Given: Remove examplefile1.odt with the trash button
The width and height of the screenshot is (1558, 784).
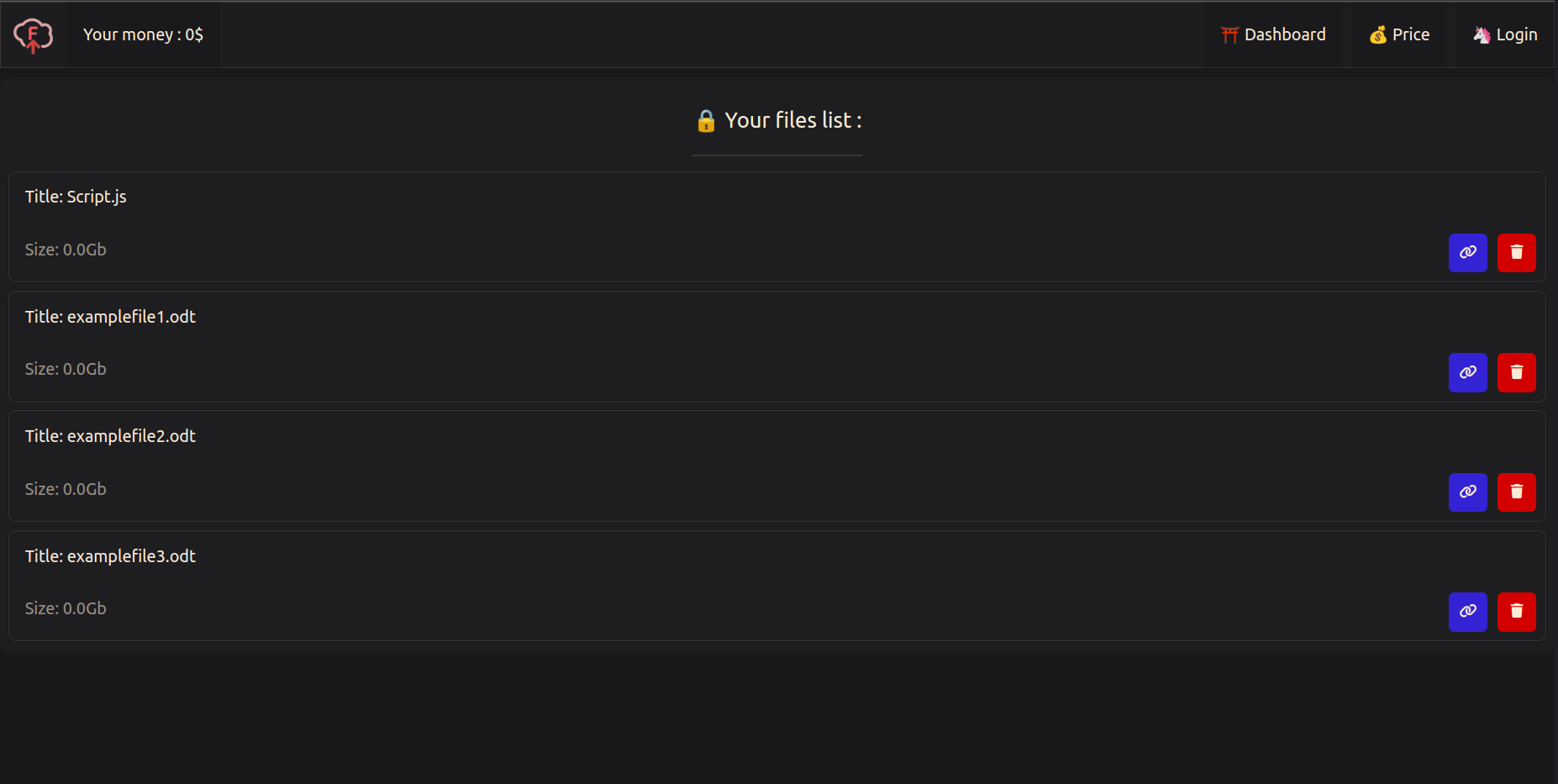Looking at the screenshot, I should (x=1517, y=372).
